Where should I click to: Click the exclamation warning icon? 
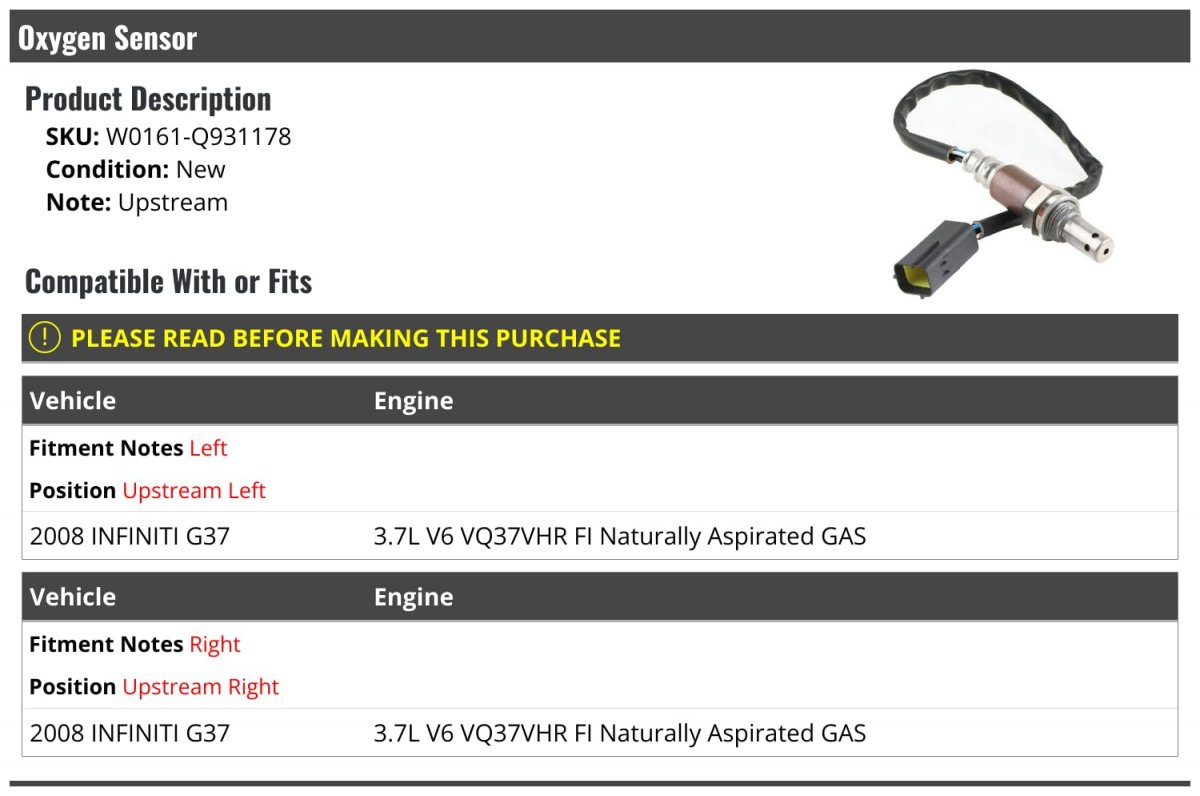tap(45, 338)
